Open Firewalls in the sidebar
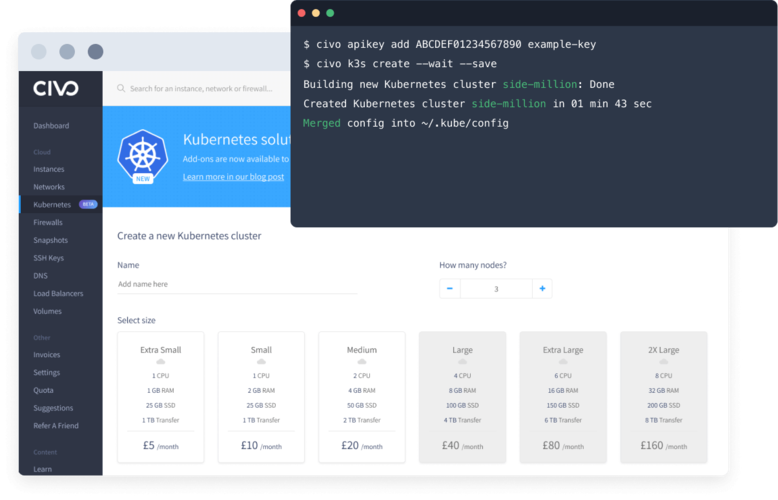 [48, 222]
